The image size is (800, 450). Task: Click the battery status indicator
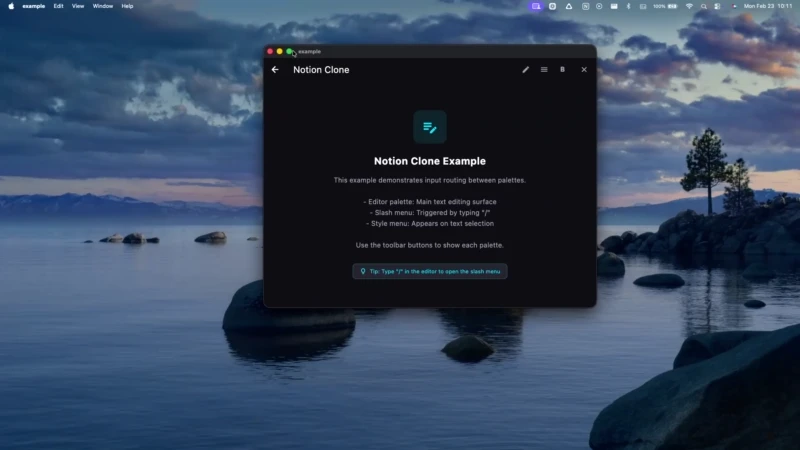pos(665,6)
